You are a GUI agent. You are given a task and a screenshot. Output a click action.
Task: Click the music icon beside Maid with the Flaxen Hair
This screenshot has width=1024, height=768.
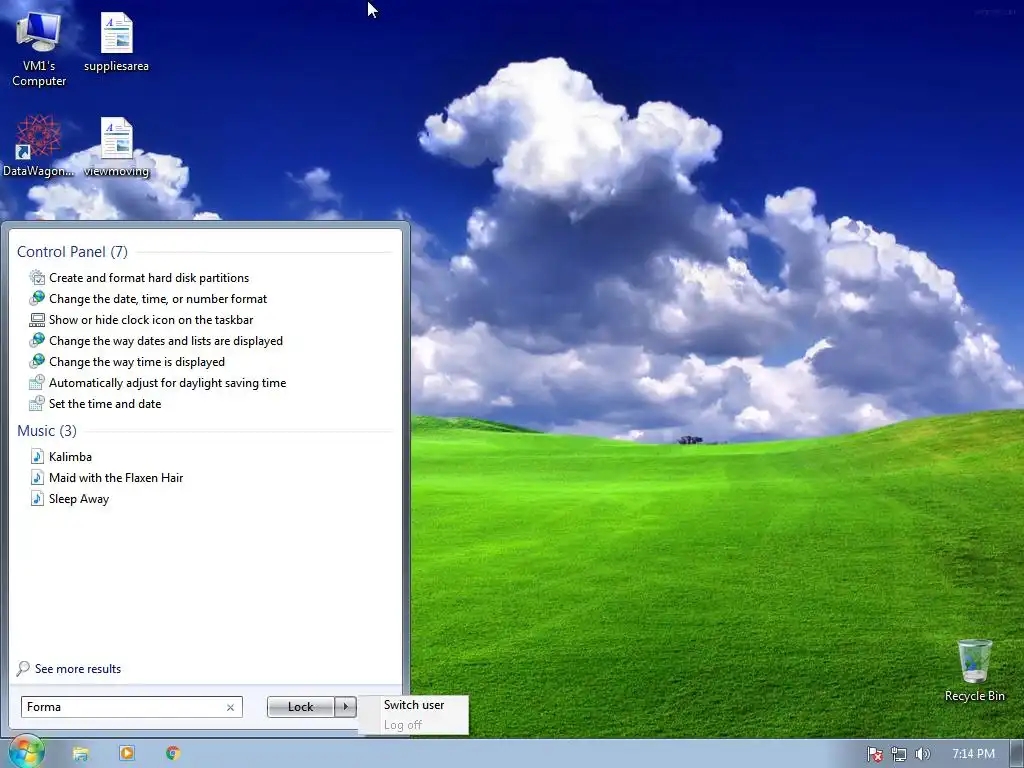point(37,477)
